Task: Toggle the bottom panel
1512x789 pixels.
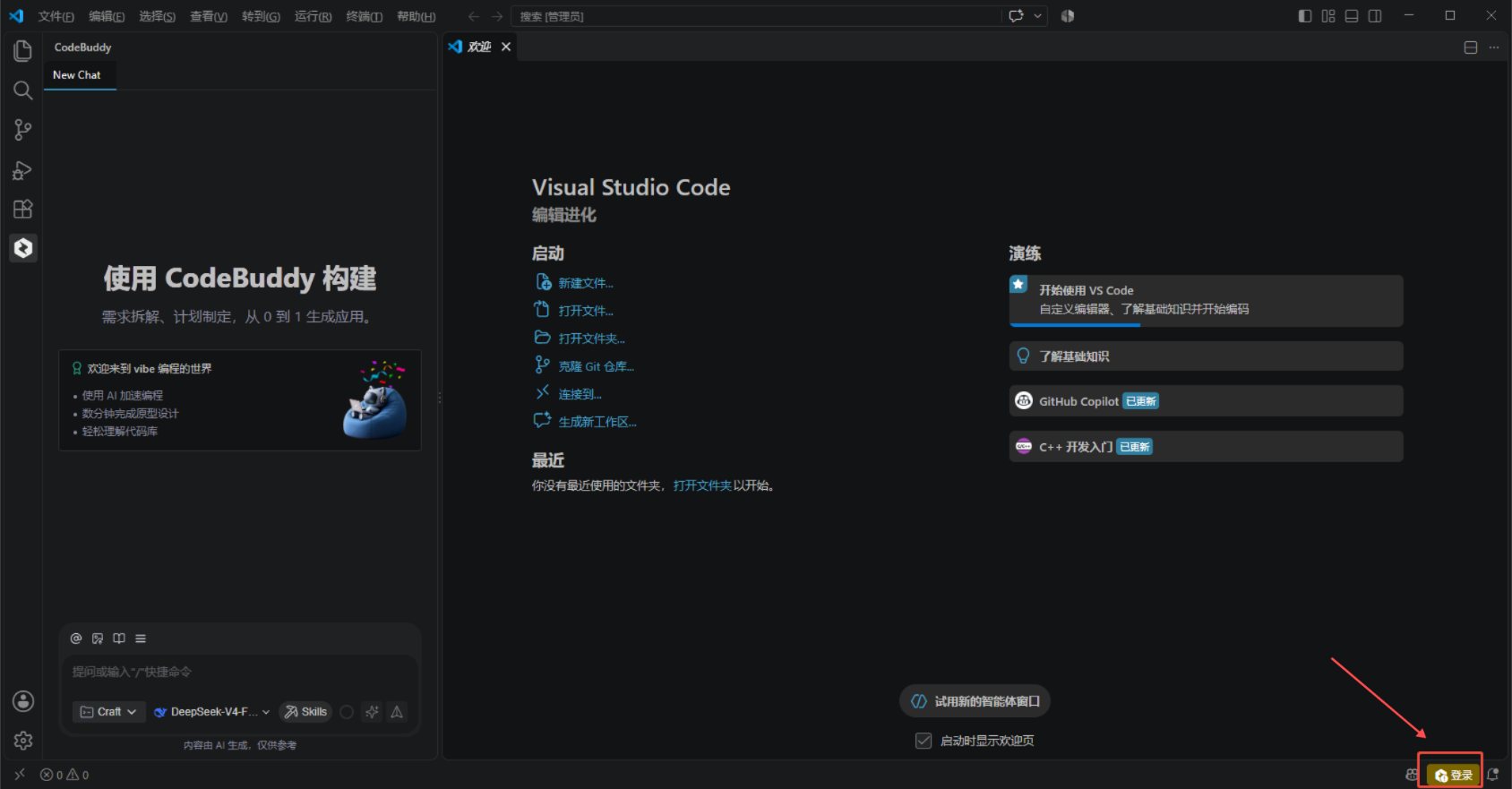Action: tap(1352, 16)
